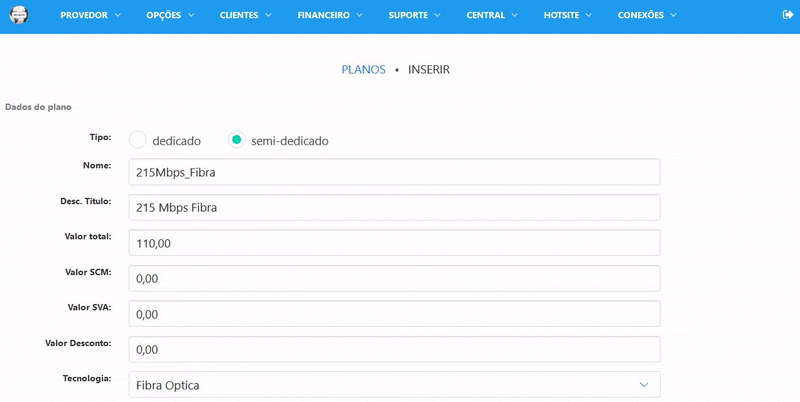Click the Desc. Titulo input field
Image resolution: width=800 pixels, height=402 pixels.
click(394, 207)
